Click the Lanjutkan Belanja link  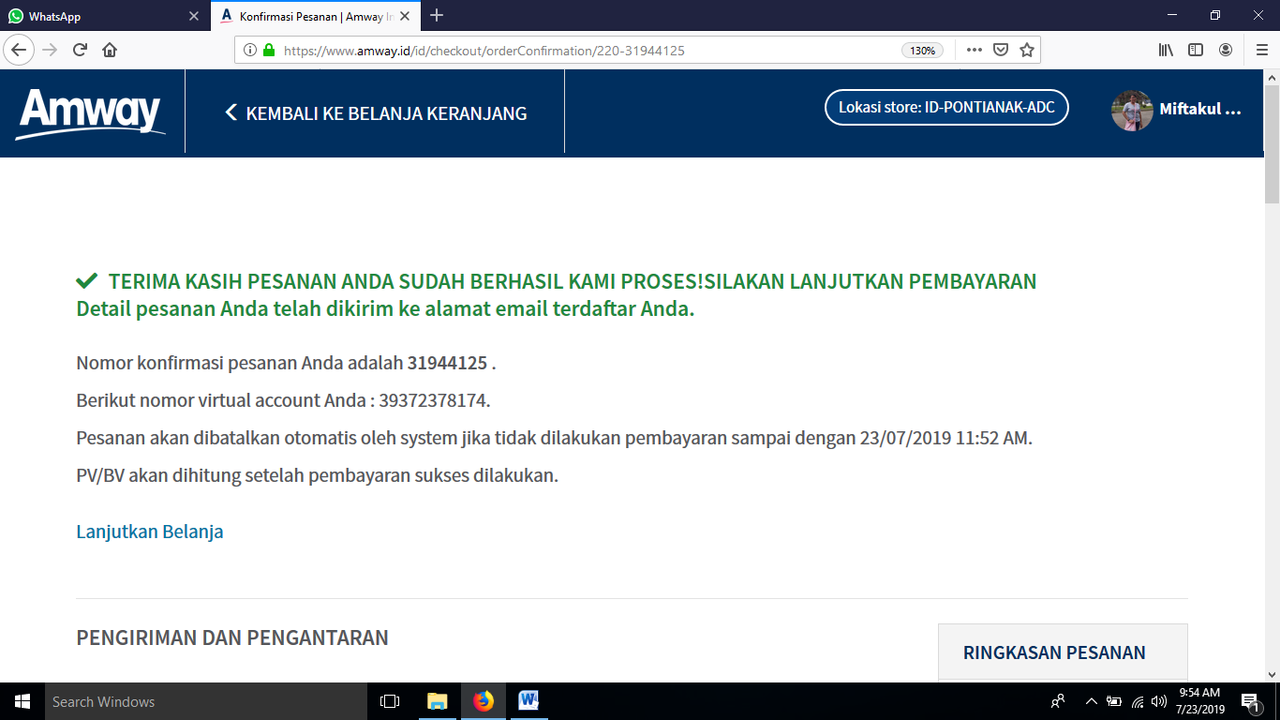[x=150, y=531]
